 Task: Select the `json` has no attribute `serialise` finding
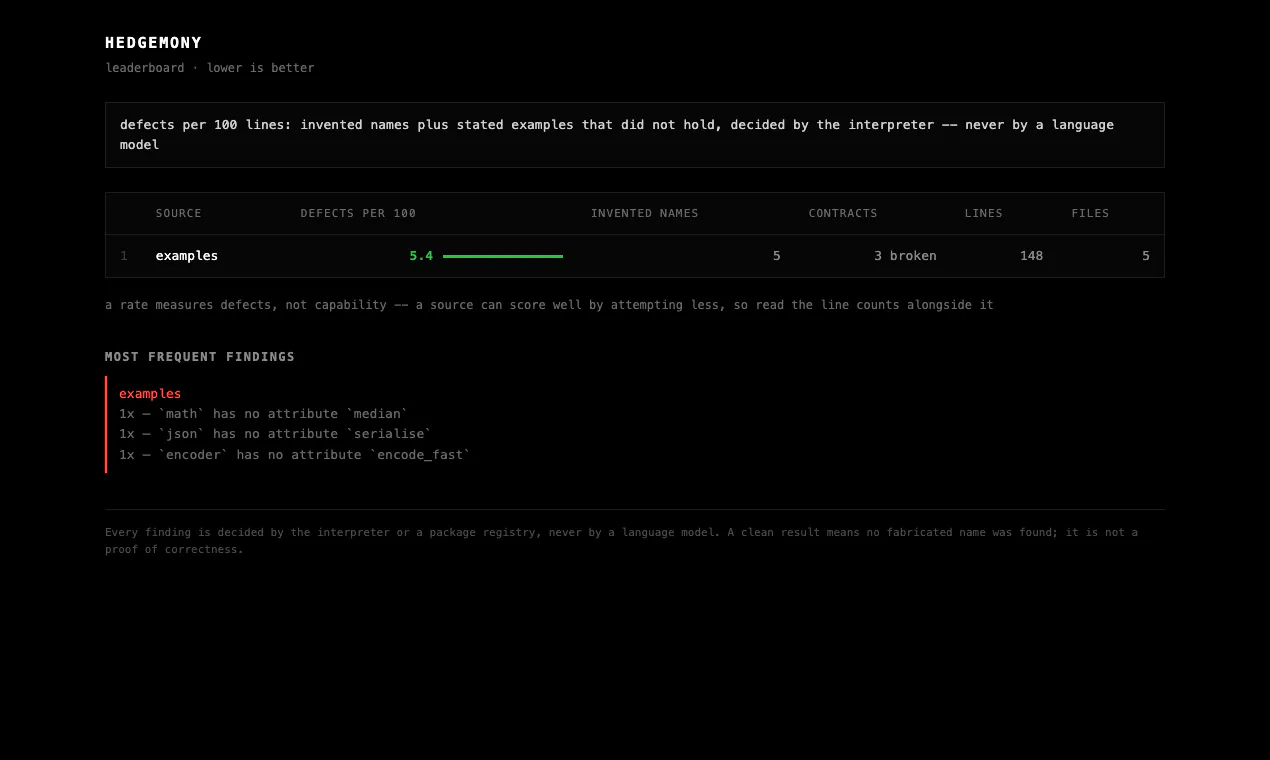tap(276, 434)
